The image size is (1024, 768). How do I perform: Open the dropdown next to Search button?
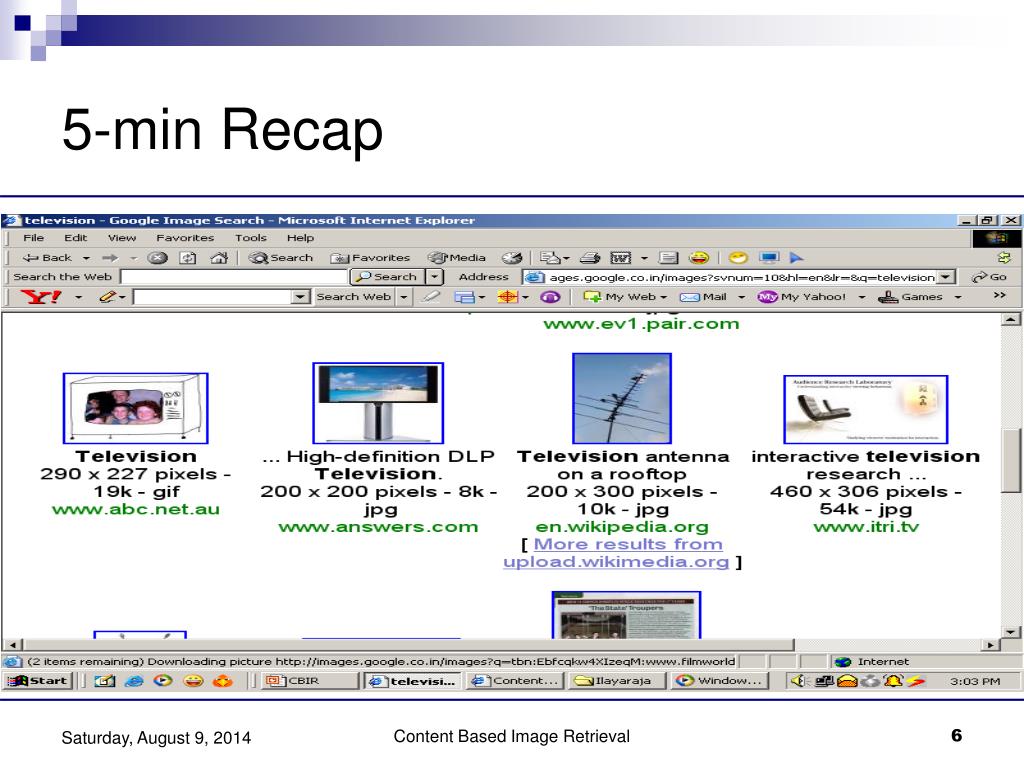pos(434,277)
